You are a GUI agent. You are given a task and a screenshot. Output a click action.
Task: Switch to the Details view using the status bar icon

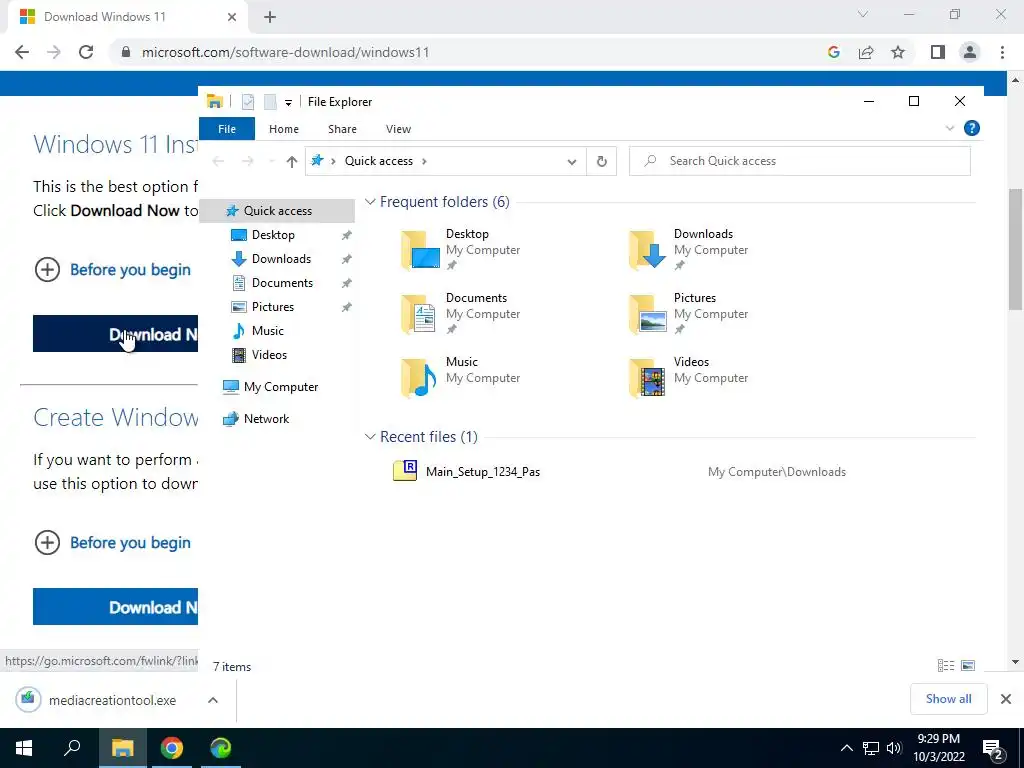(946, 665)
